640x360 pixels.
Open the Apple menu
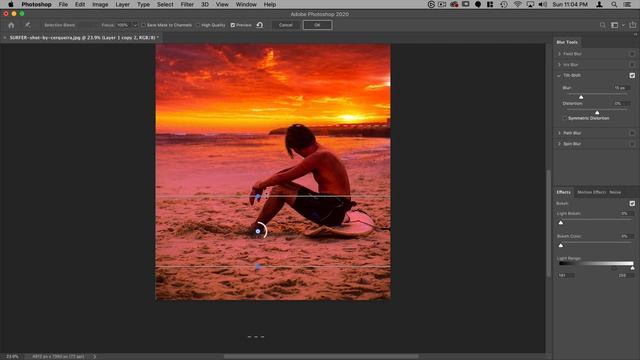(11, 4)
